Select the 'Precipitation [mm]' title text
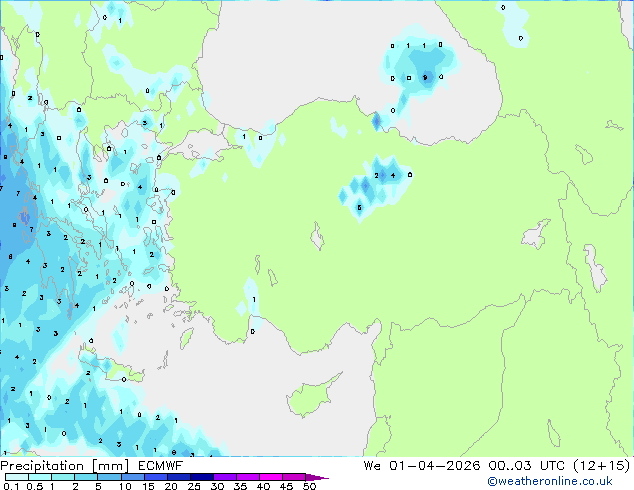Viewport: 634px width, 490px height. coord(65,466)
